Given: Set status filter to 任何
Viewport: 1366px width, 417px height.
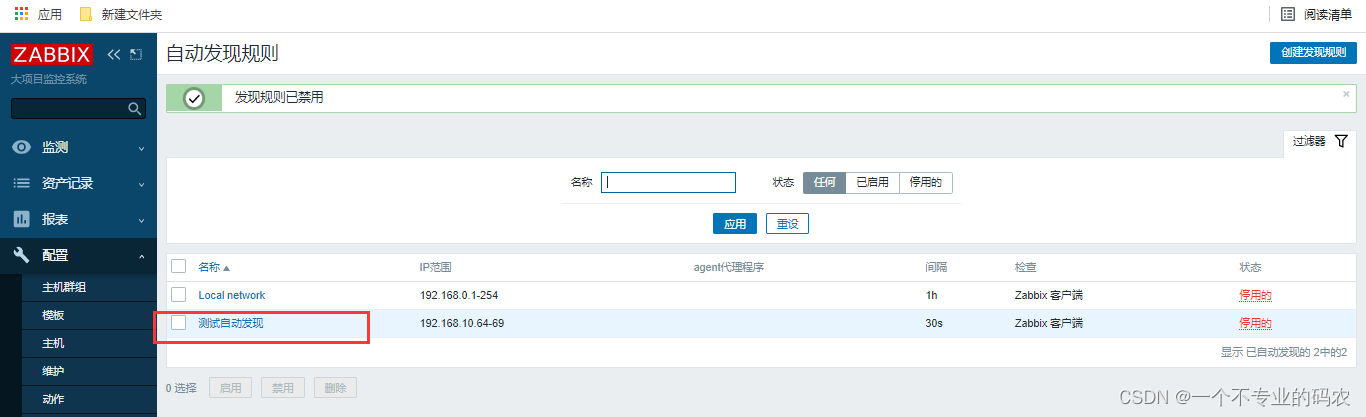Looking at the screenshot, I should 824,183.
